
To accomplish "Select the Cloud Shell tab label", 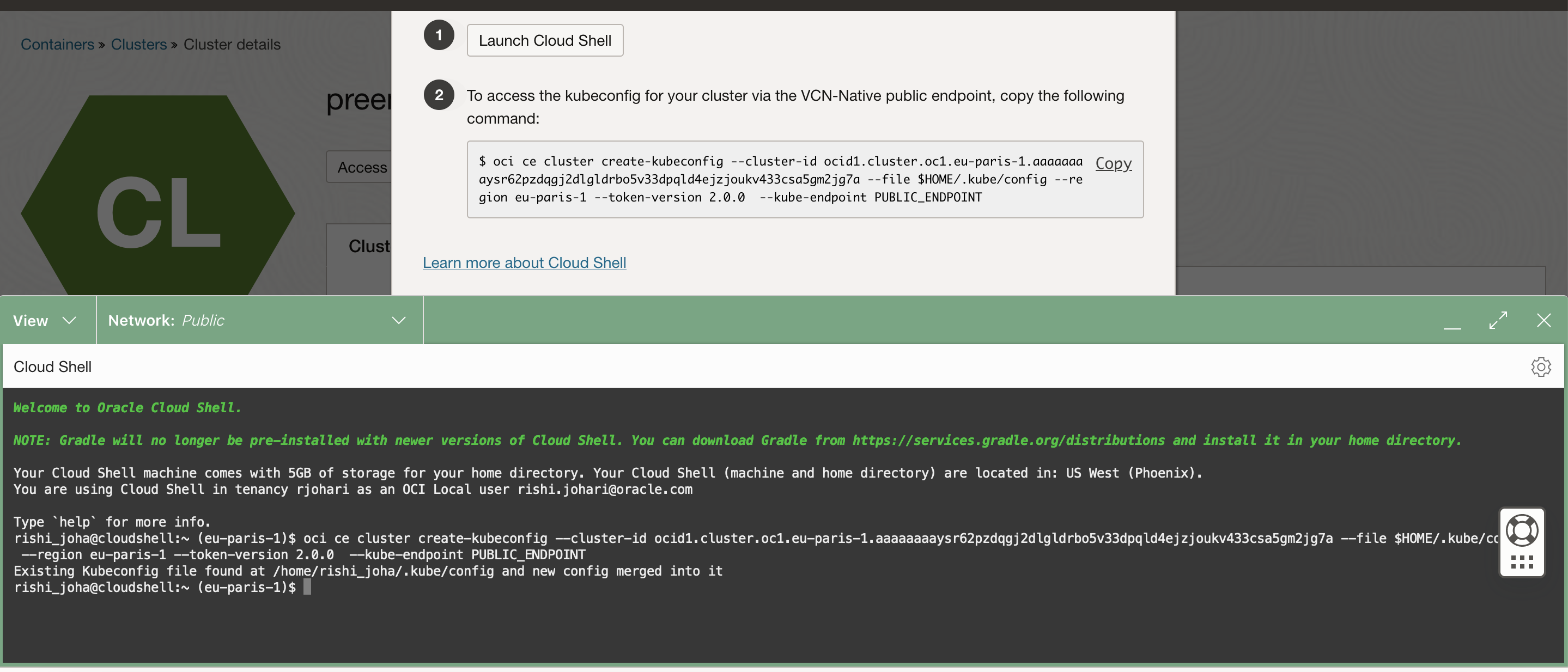I will click(52, 366).
